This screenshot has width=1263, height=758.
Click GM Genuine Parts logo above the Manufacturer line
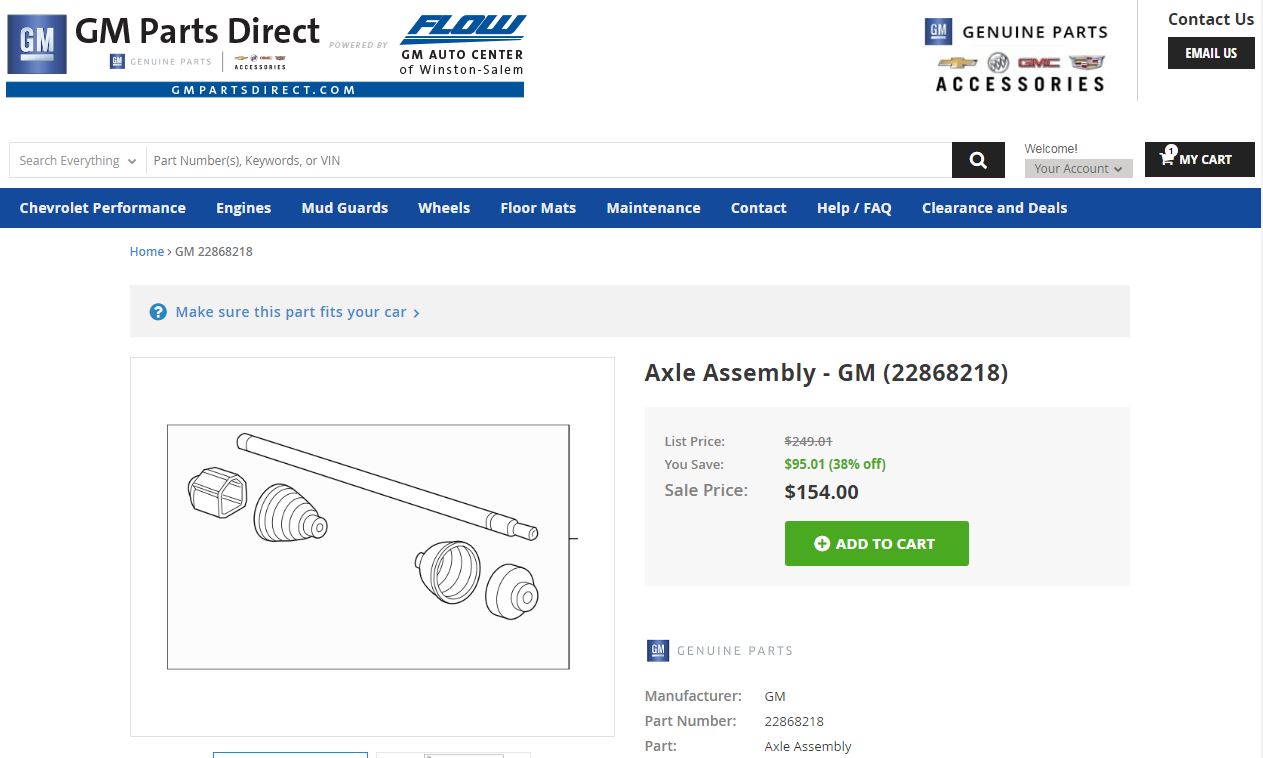(719, 650)
